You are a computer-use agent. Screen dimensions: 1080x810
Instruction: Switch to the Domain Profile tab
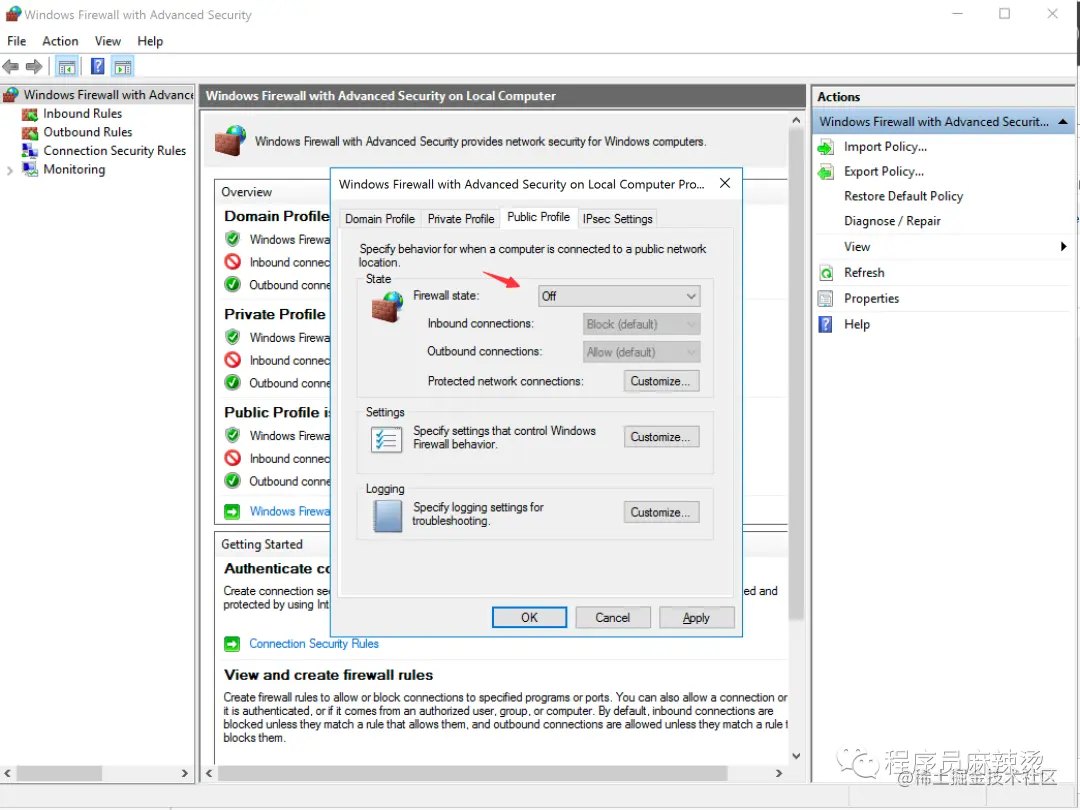tap(380, 219)
